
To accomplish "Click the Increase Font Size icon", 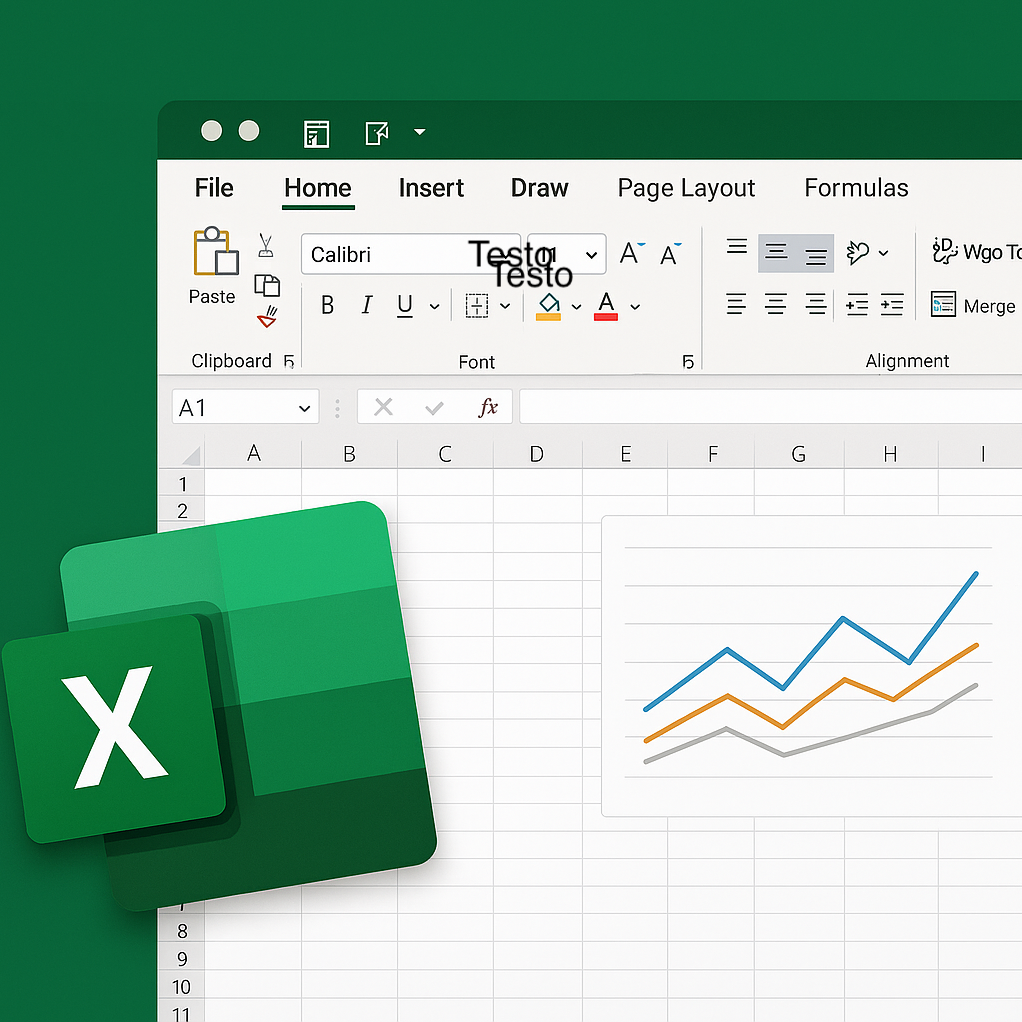I will click(631, 254).
